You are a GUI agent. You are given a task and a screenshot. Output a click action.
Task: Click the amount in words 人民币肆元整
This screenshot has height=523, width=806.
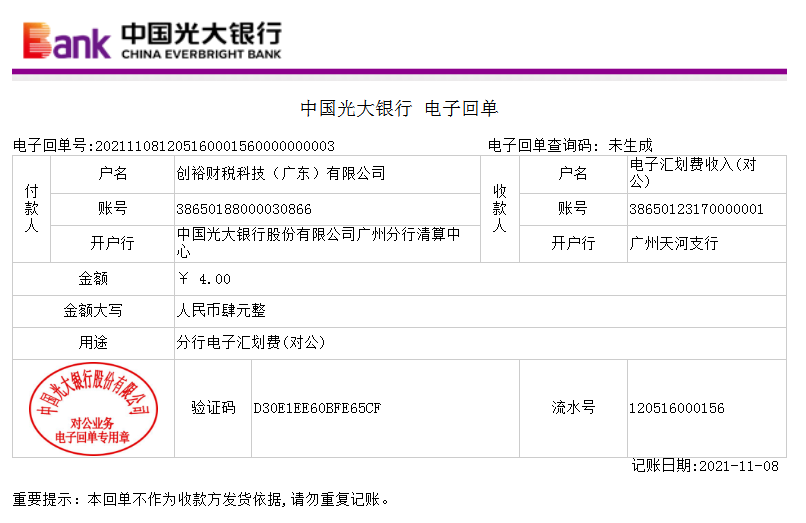point(221,311)
